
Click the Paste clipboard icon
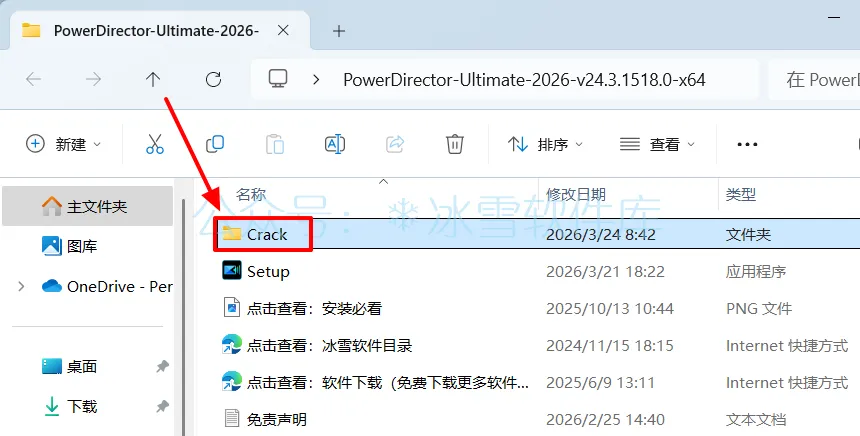275,144
